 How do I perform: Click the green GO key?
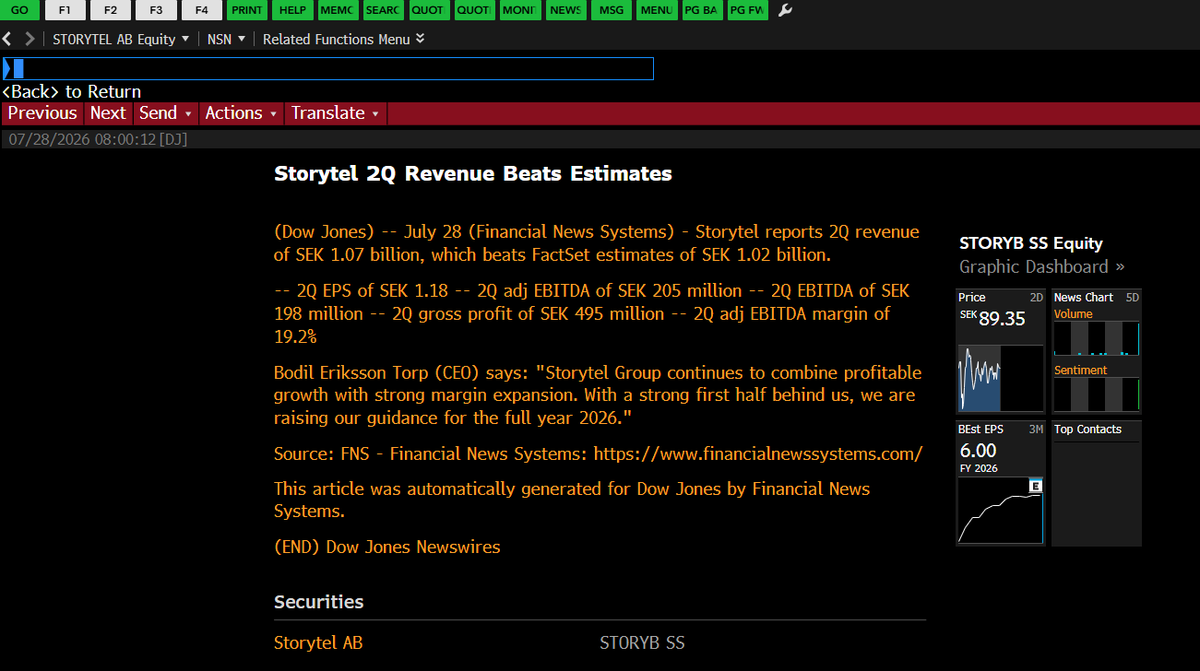click(20, 10)
